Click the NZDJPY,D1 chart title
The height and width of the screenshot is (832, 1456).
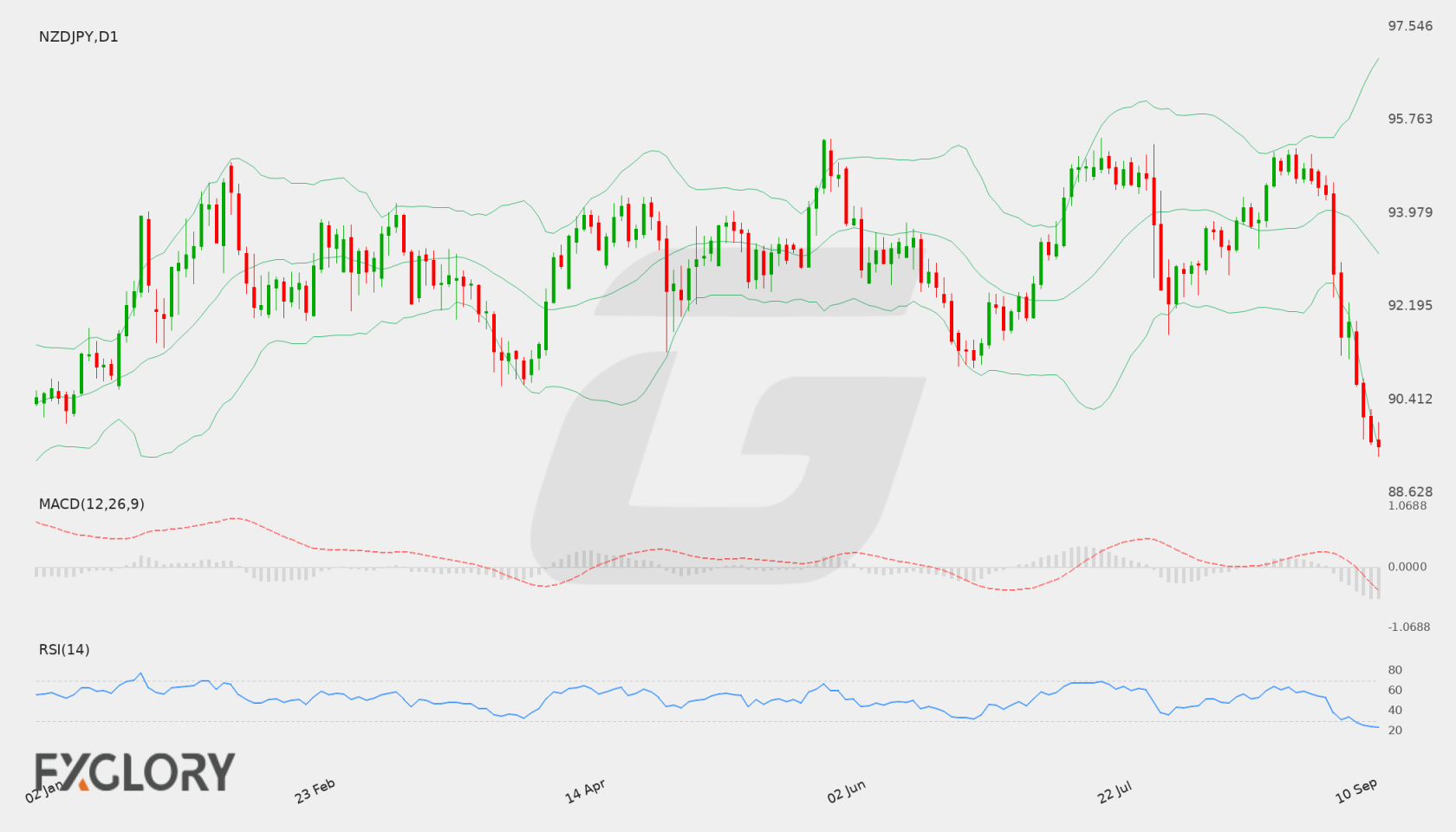click(78, 36)
